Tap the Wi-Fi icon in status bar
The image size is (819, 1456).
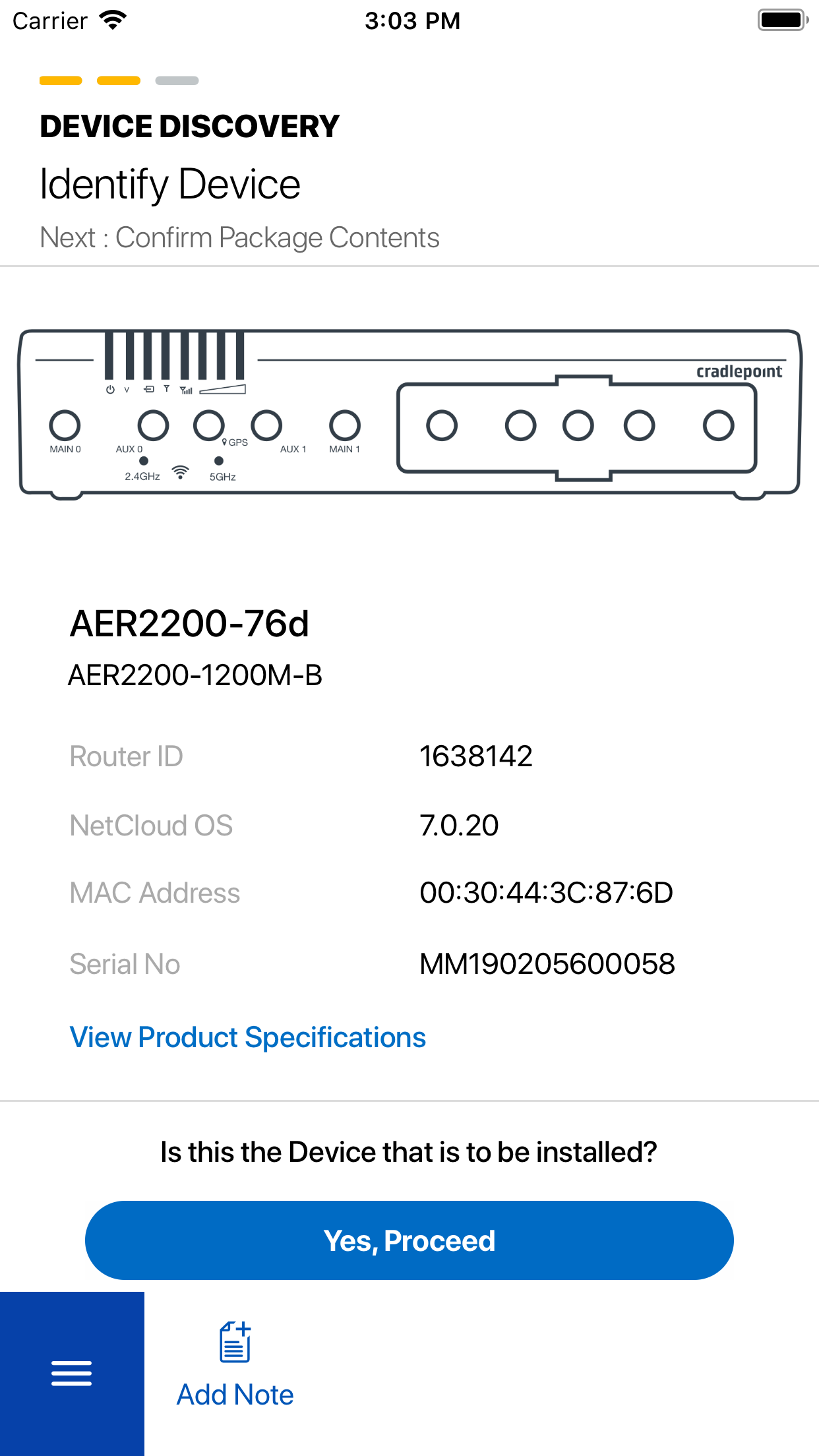[112, 20]
